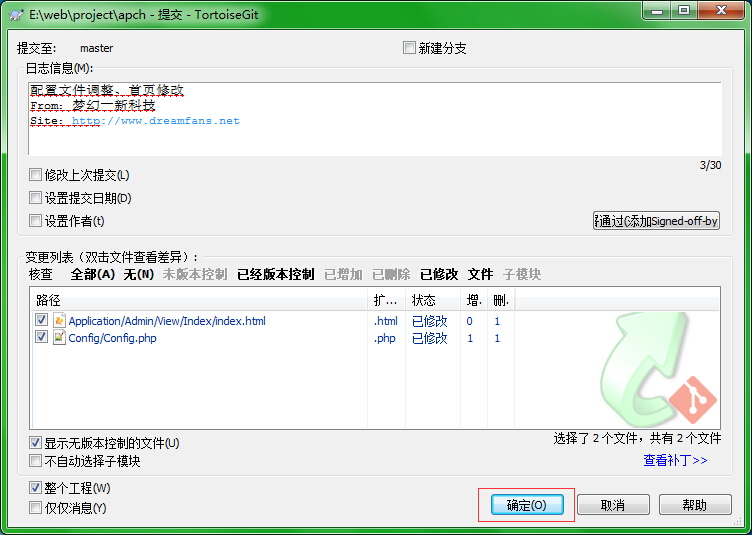
Task: Click the .html extension cell
Action: pos(386,321)
